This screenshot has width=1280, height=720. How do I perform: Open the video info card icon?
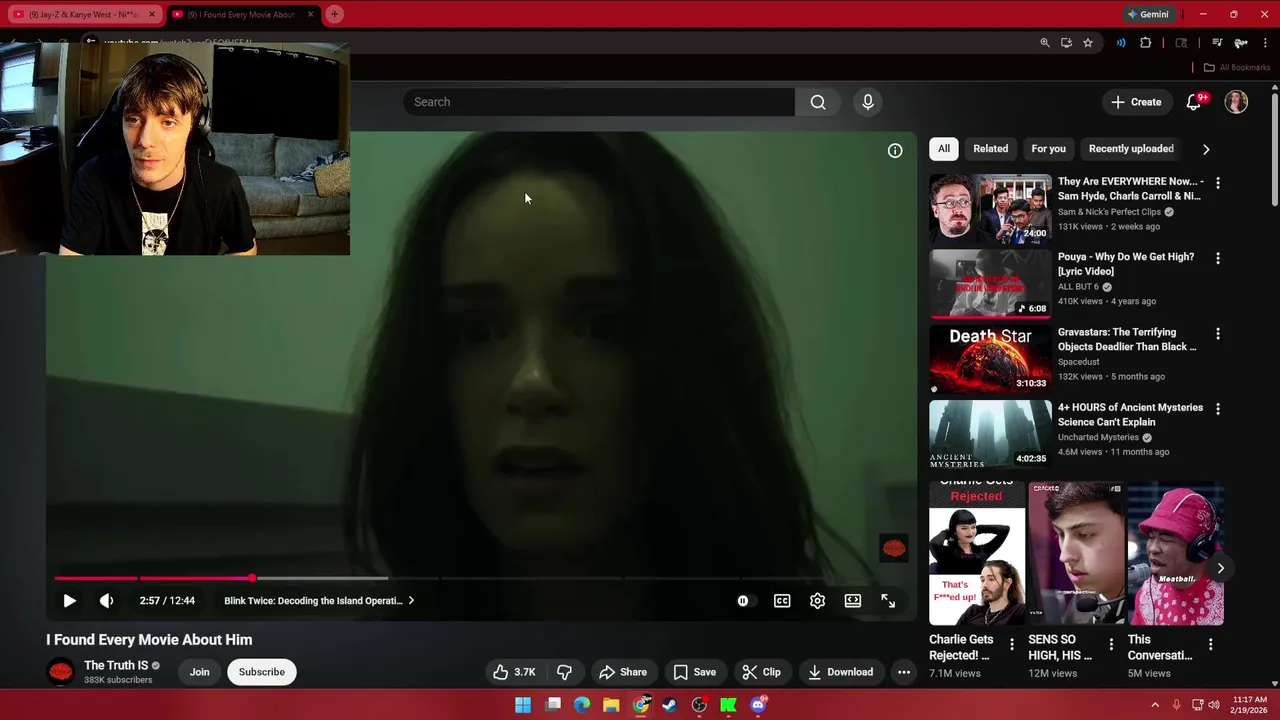[x=895, y=150]
